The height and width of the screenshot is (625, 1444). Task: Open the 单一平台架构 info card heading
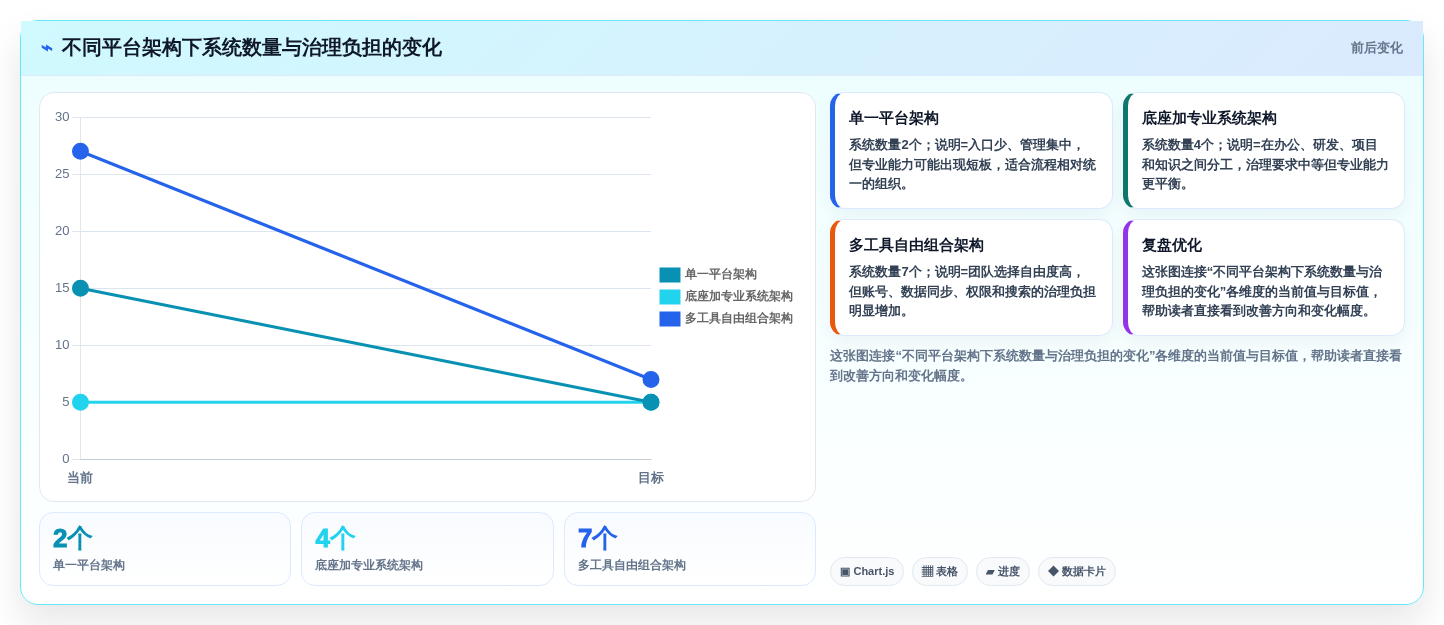[894, 118]
